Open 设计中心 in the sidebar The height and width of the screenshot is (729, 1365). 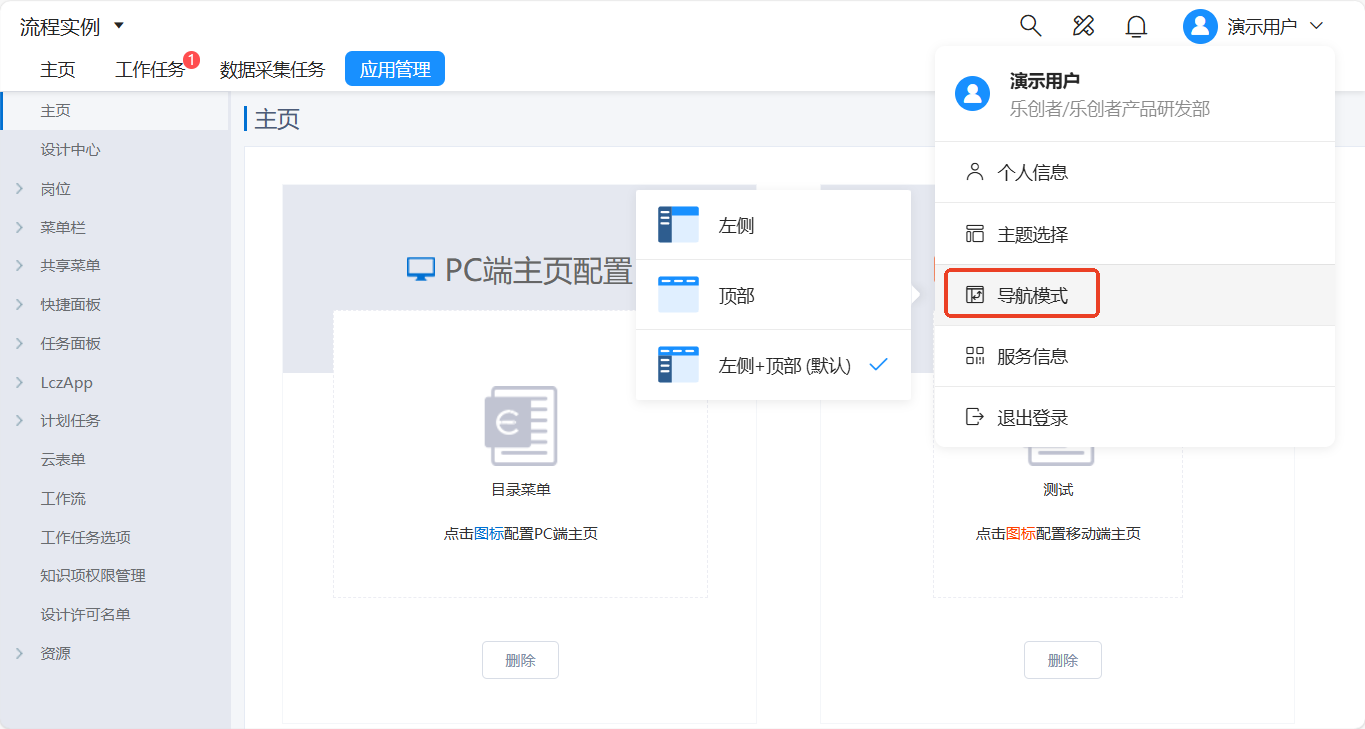70,150
